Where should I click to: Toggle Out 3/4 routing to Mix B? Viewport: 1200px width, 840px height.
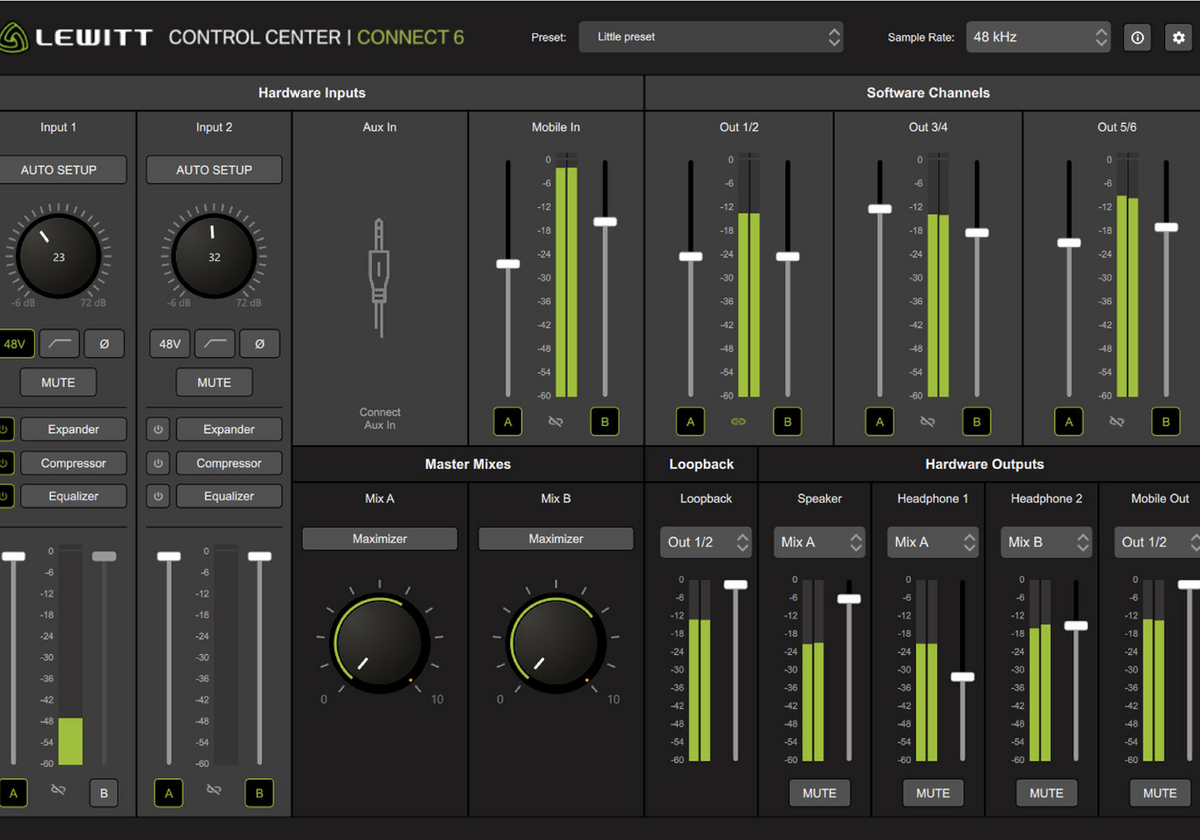977,422
